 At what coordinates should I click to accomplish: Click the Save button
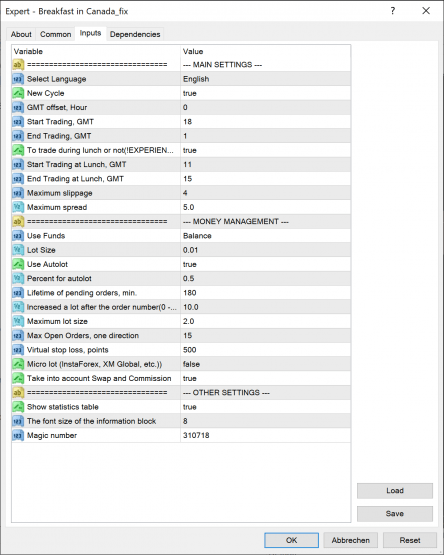[x=395, y=514]
